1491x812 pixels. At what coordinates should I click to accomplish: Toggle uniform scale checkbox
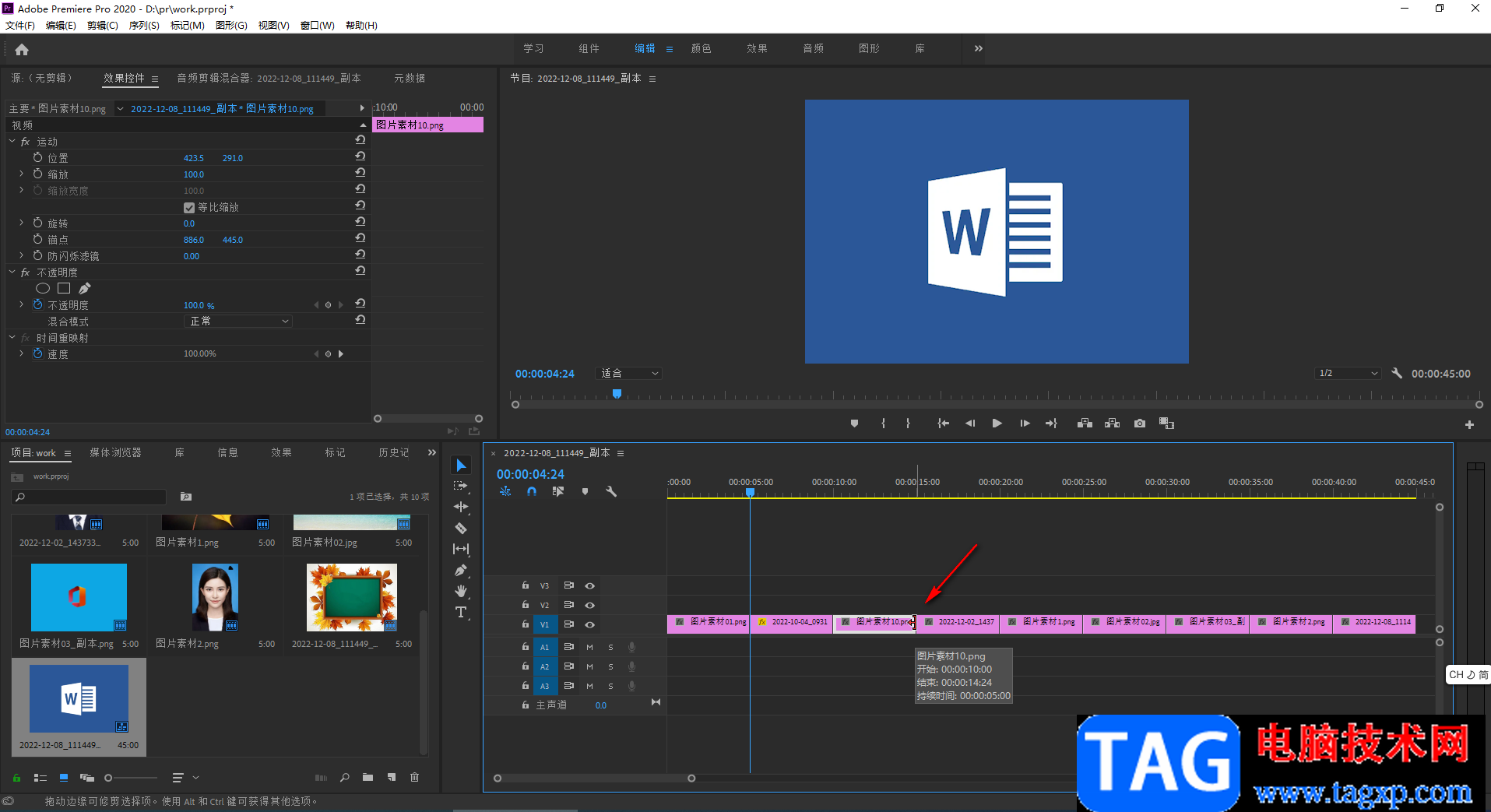189,208
